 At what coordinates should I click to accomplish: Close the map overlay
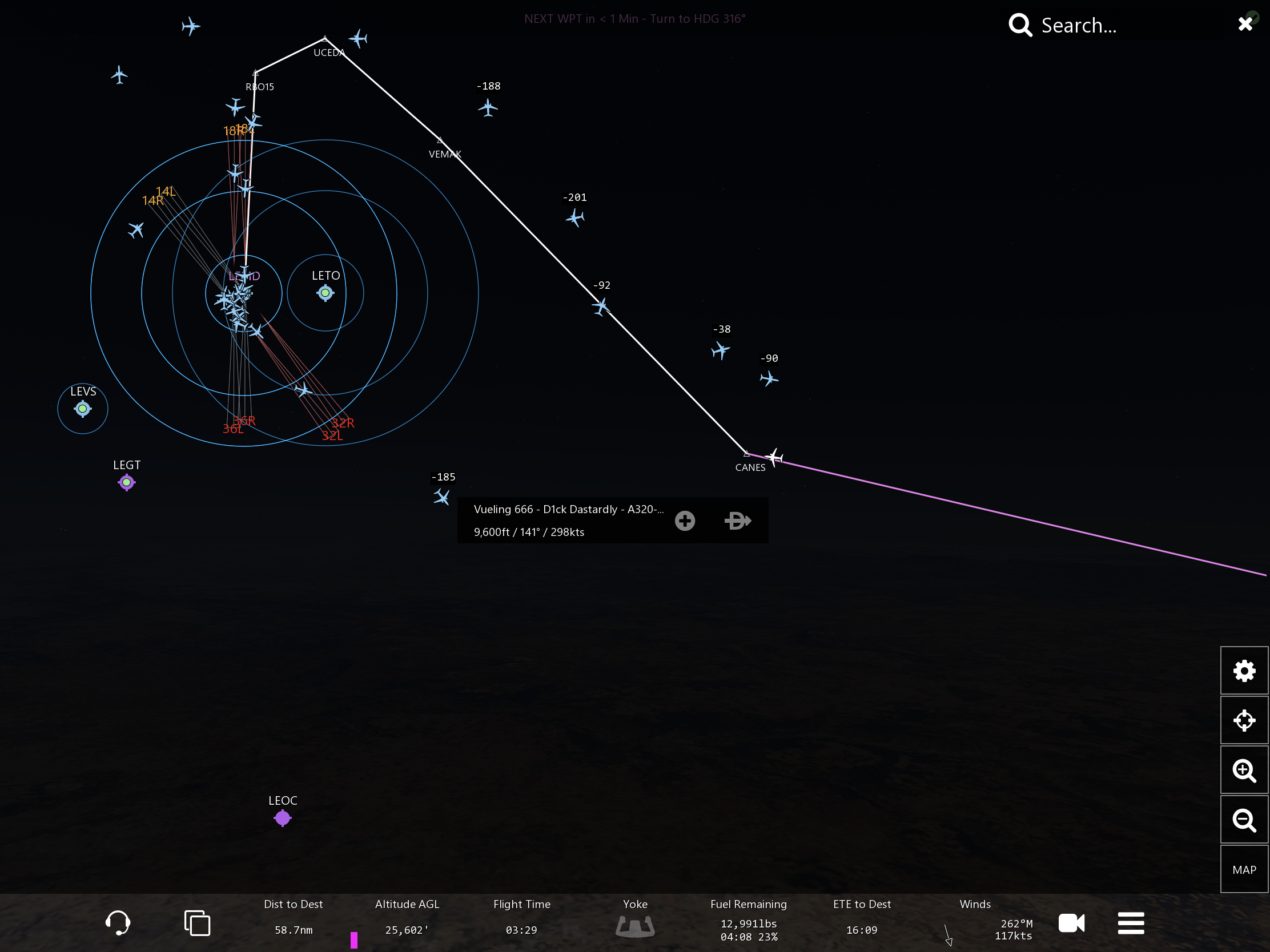coord(1245,24)
